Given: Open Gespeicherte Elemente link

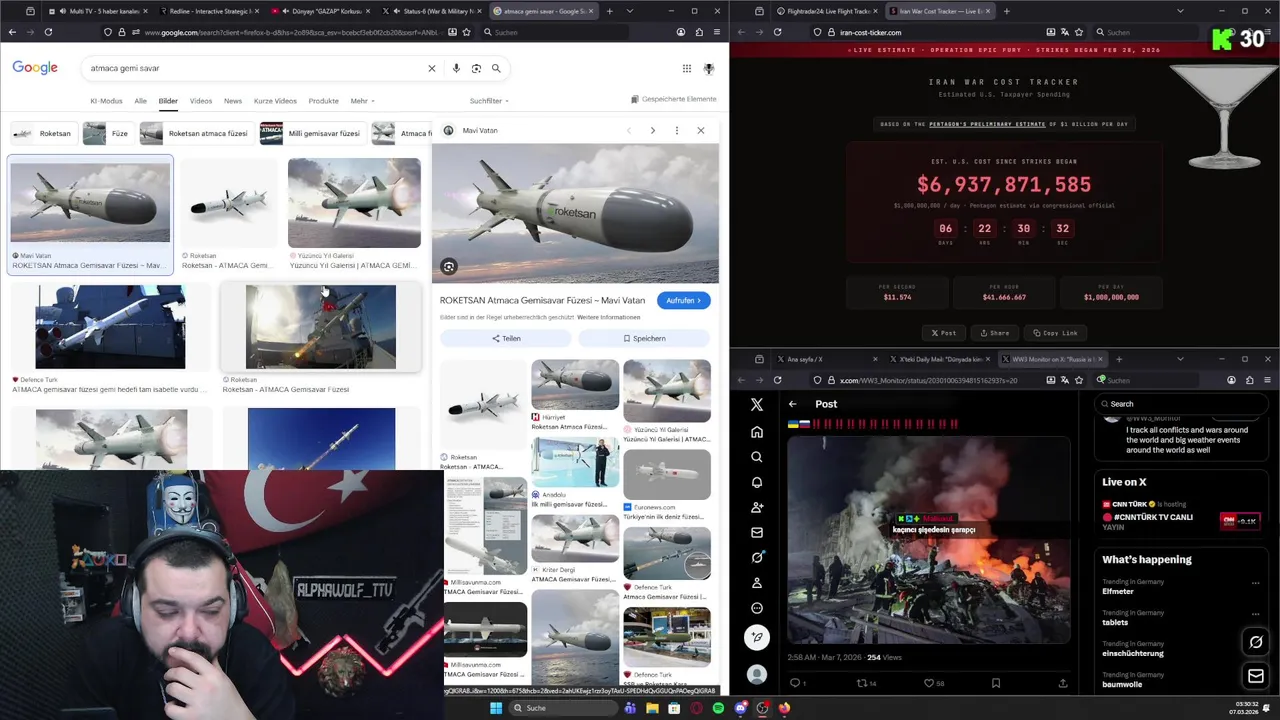Looking at the screenshot, I should (674, 99).
